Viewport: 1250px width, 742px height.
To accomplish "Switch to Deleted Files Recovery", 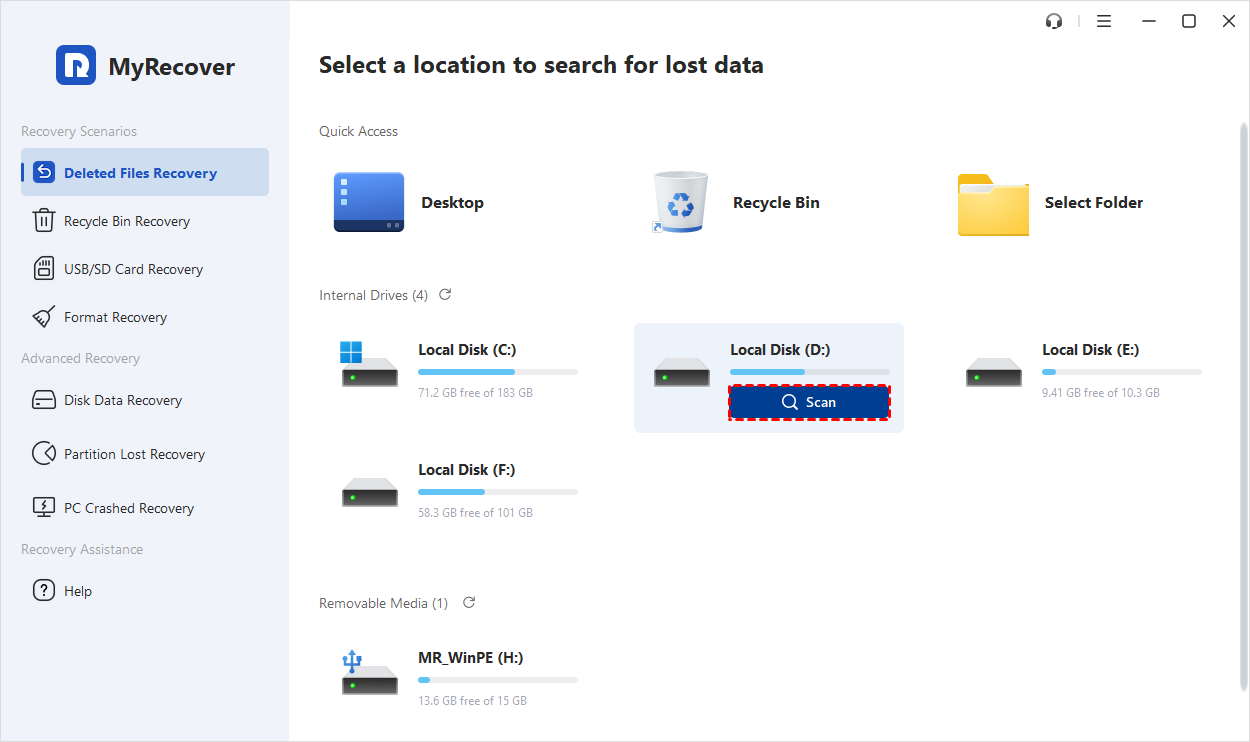I will [140, 173].
